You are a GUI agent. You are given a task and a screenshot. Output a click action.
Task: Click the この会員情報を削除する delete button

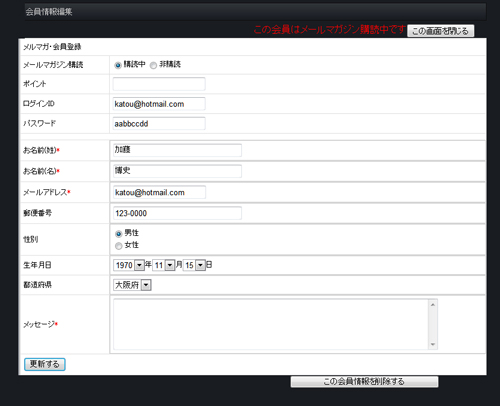(x=364, y=382)
